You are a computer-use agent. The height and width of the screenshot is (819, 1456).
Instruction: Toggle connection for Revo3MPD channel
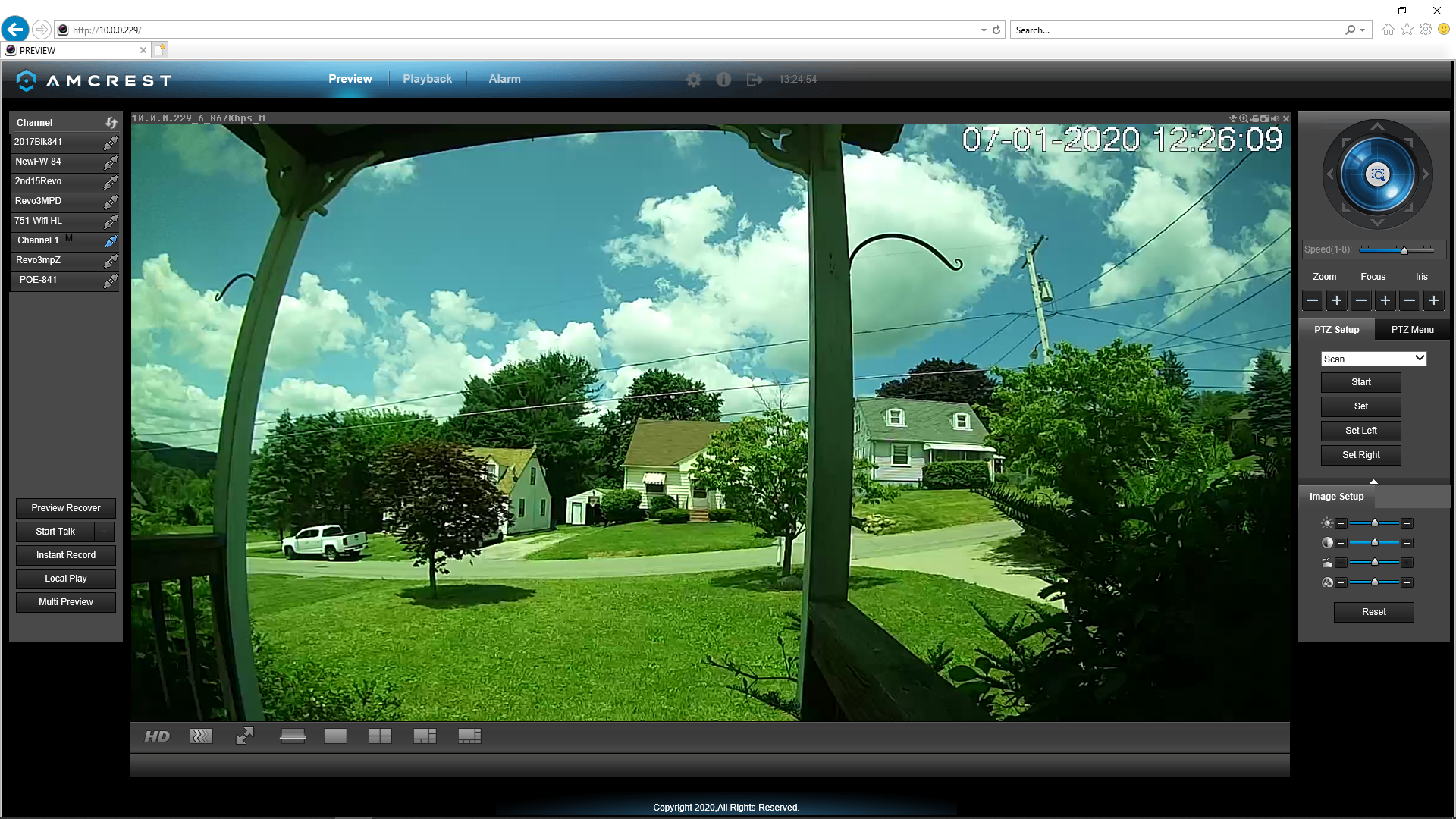[111, 202]
